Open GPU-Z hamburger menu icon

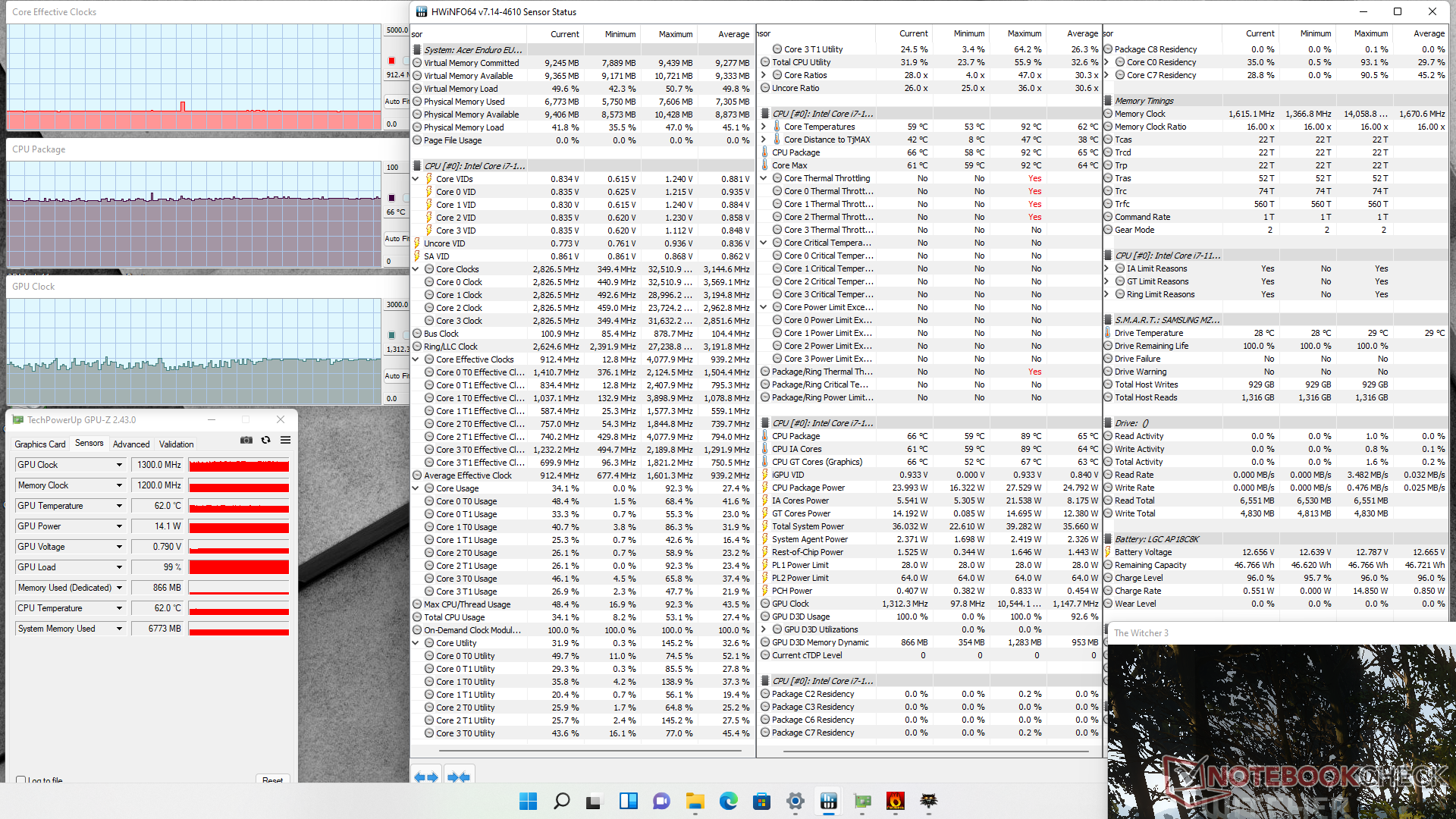tap(285, 440)
